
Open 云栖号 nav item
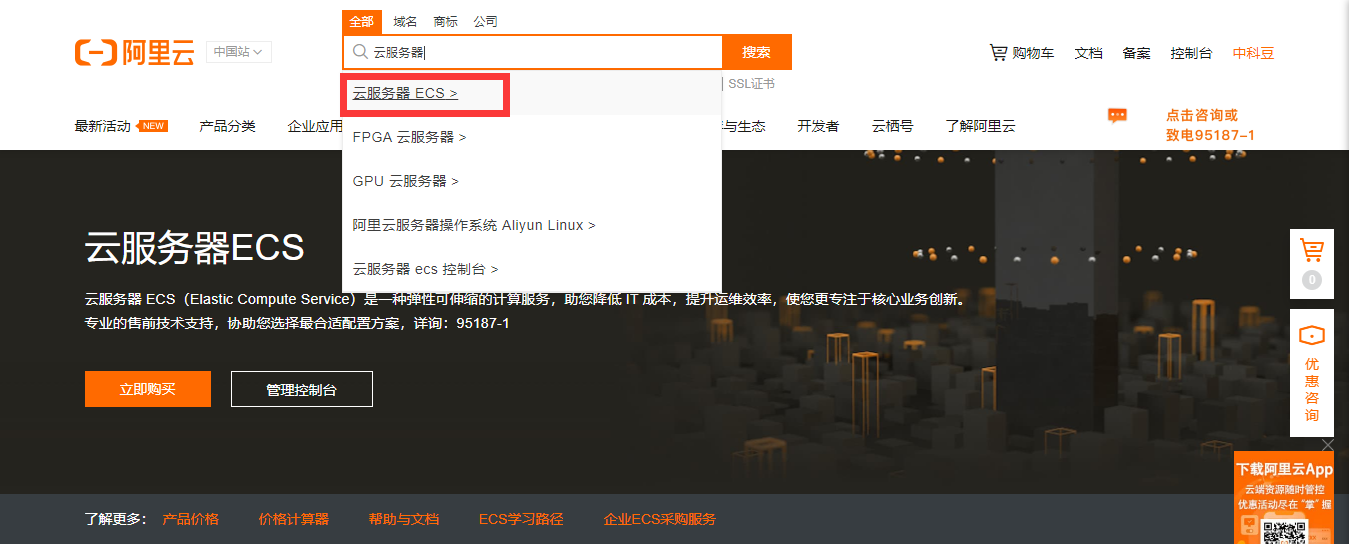[x=892, y=126]
